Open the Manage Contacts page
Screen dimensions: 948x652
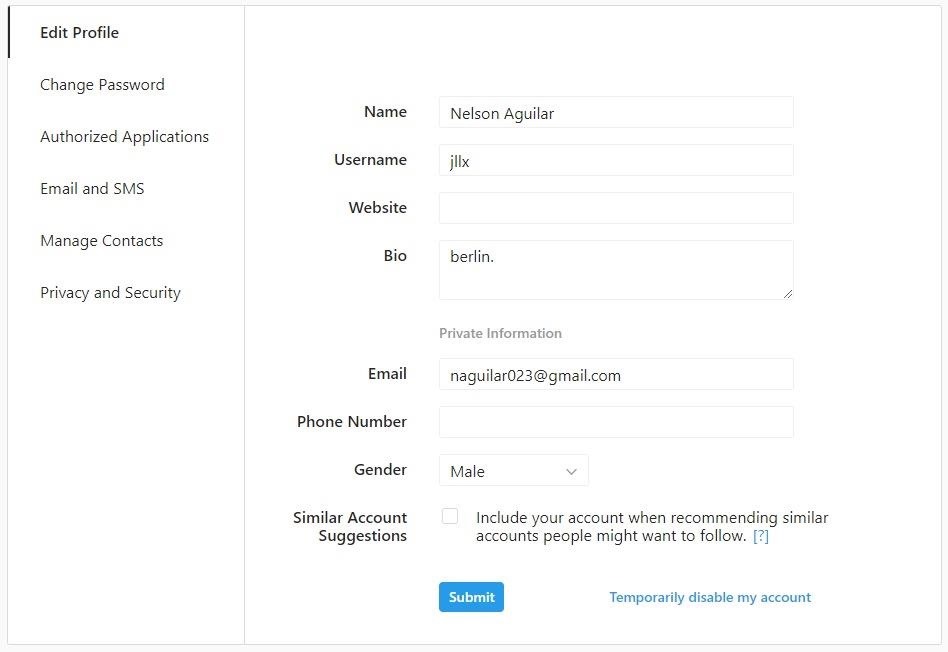pyautogui.click(x=101, y=240)
